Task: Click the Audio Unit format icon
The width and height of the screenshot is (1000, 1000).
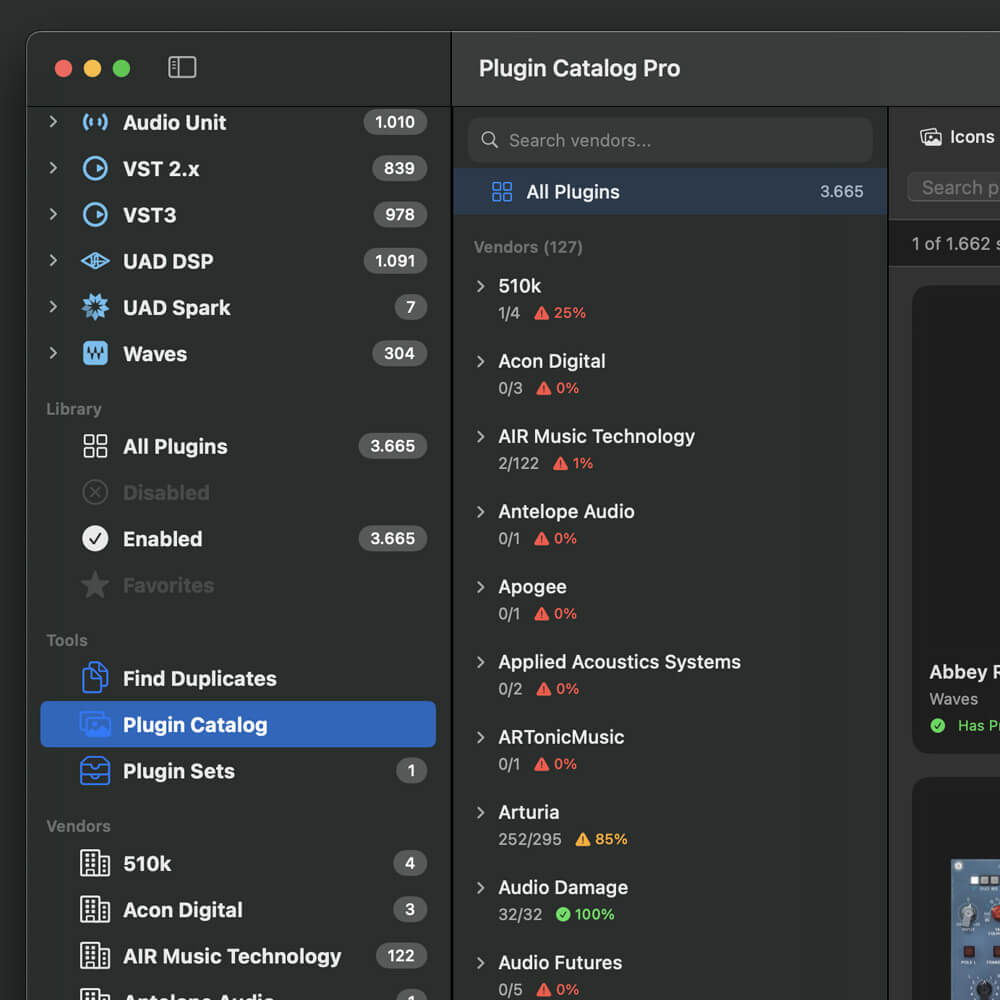Action: [95, 122]
